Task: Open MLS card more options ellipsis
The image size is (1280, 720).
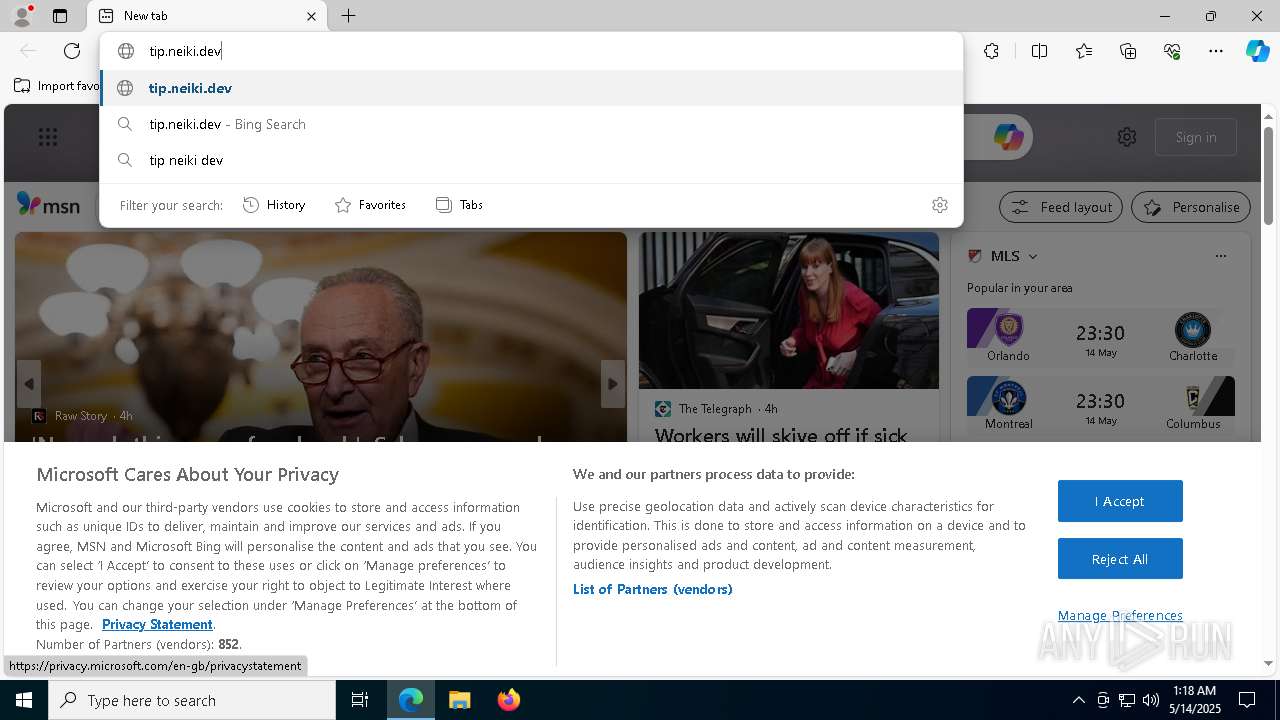Action: click(1220, 256)
